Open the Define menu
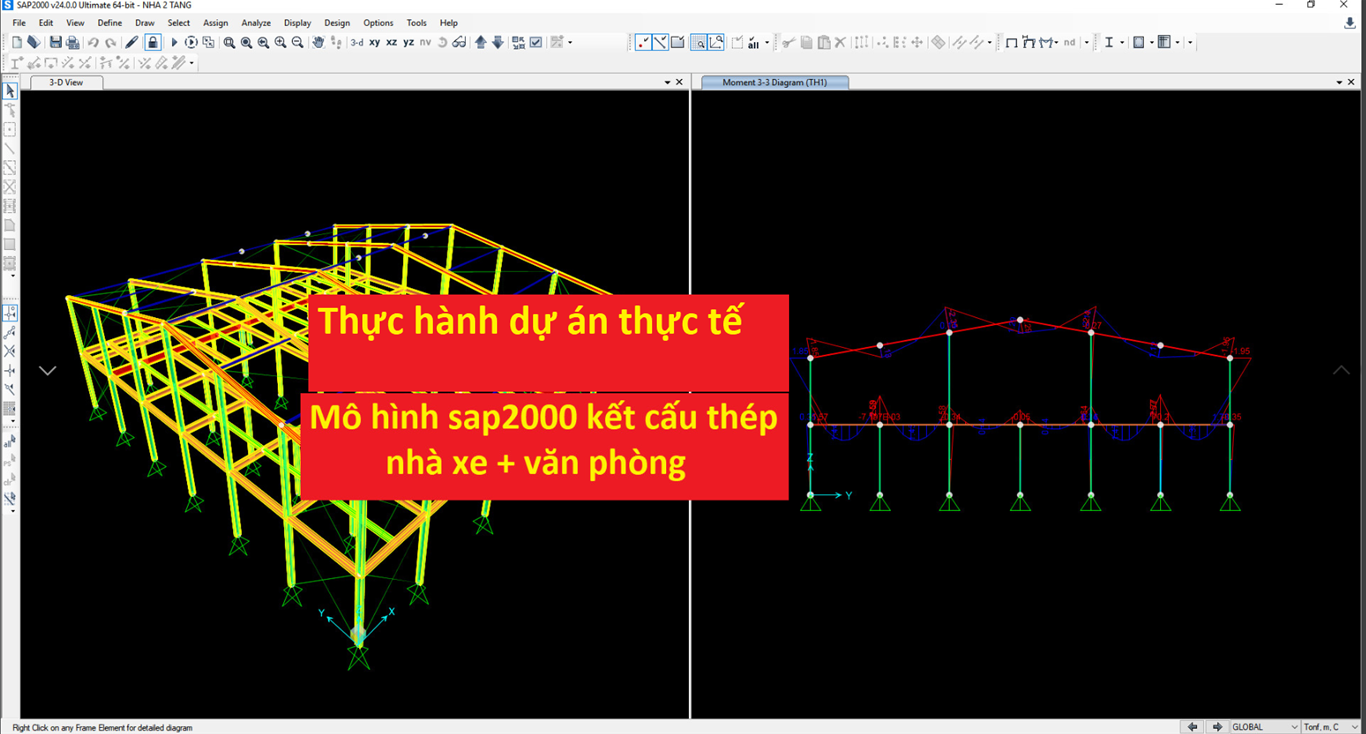Image resolution: width=1366 pixels, height=734 pixels. pos(109,22)
